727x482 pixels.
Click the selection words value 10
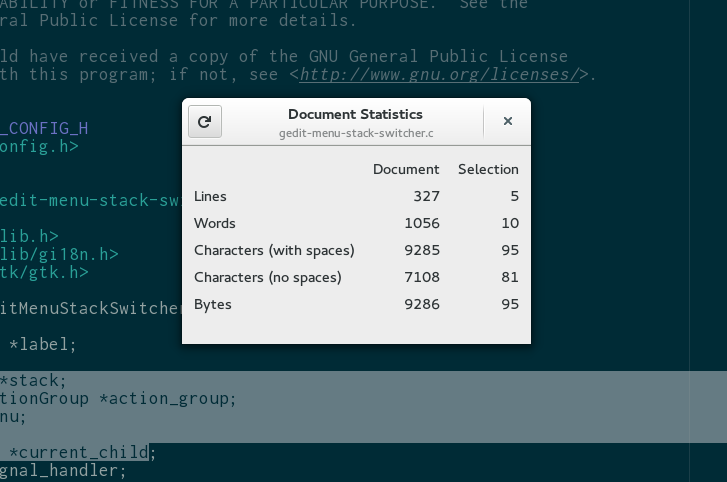pos(510,223)
